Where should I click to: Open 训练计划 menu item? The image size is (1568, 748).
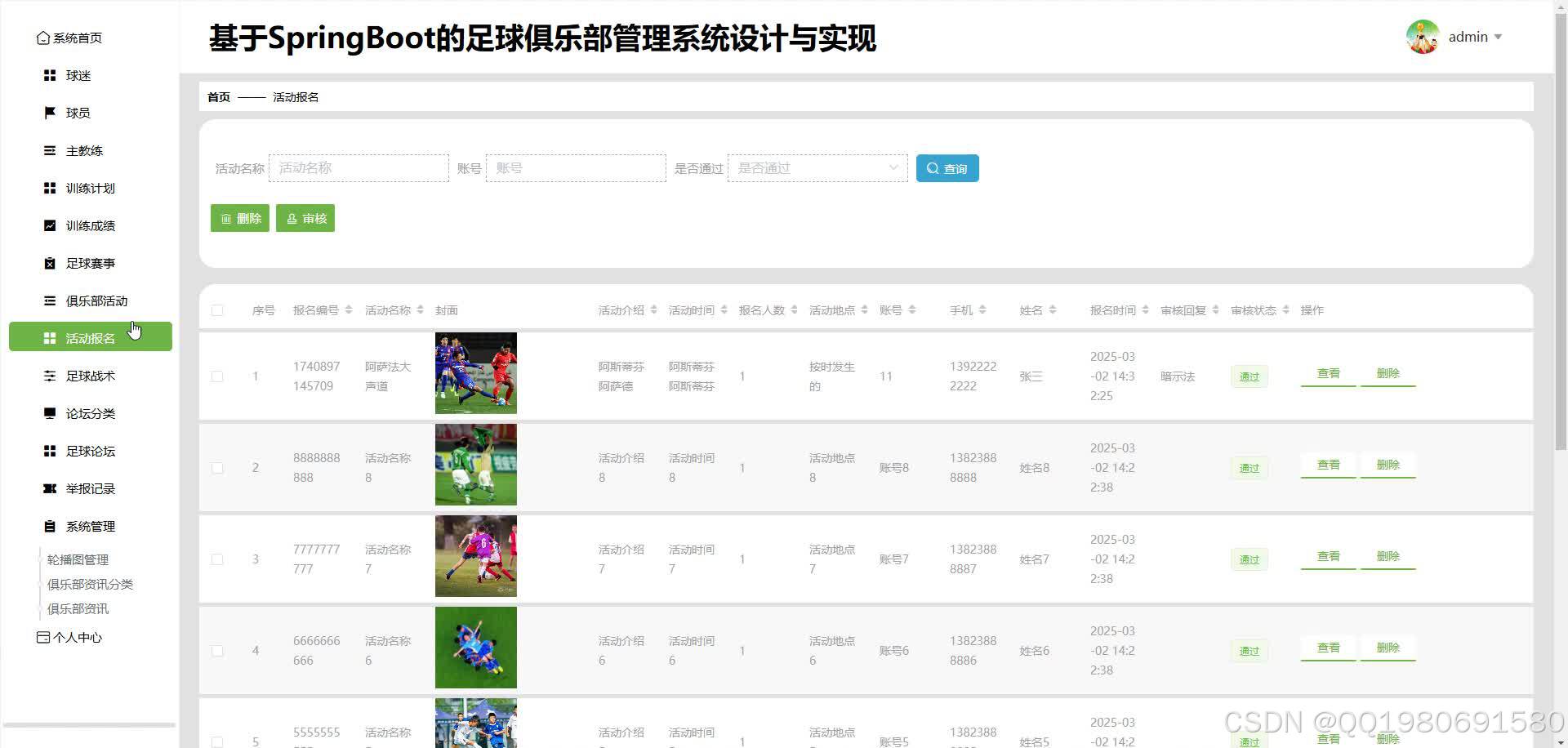coord(91,188)
